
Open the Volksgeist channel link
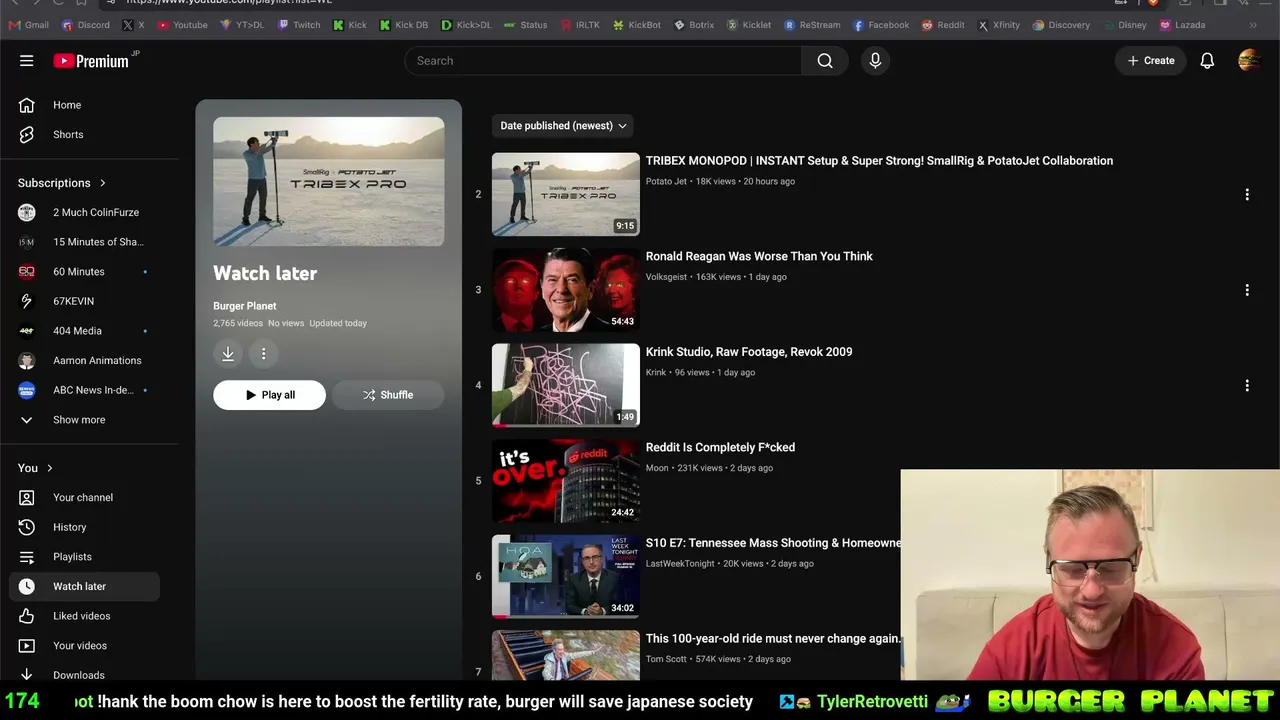[666, 277]
